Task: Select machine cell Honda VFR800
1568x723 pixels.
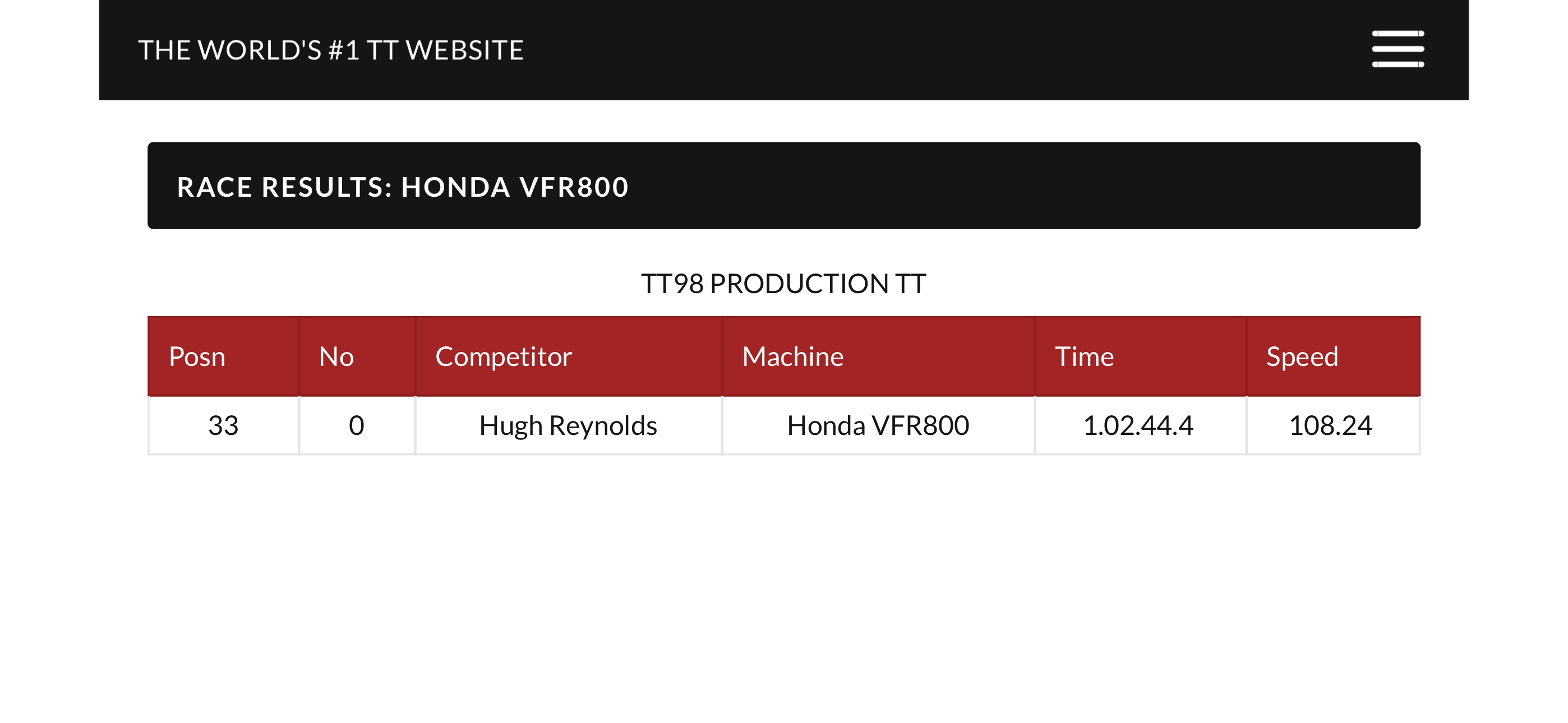Action: [878, 425]
